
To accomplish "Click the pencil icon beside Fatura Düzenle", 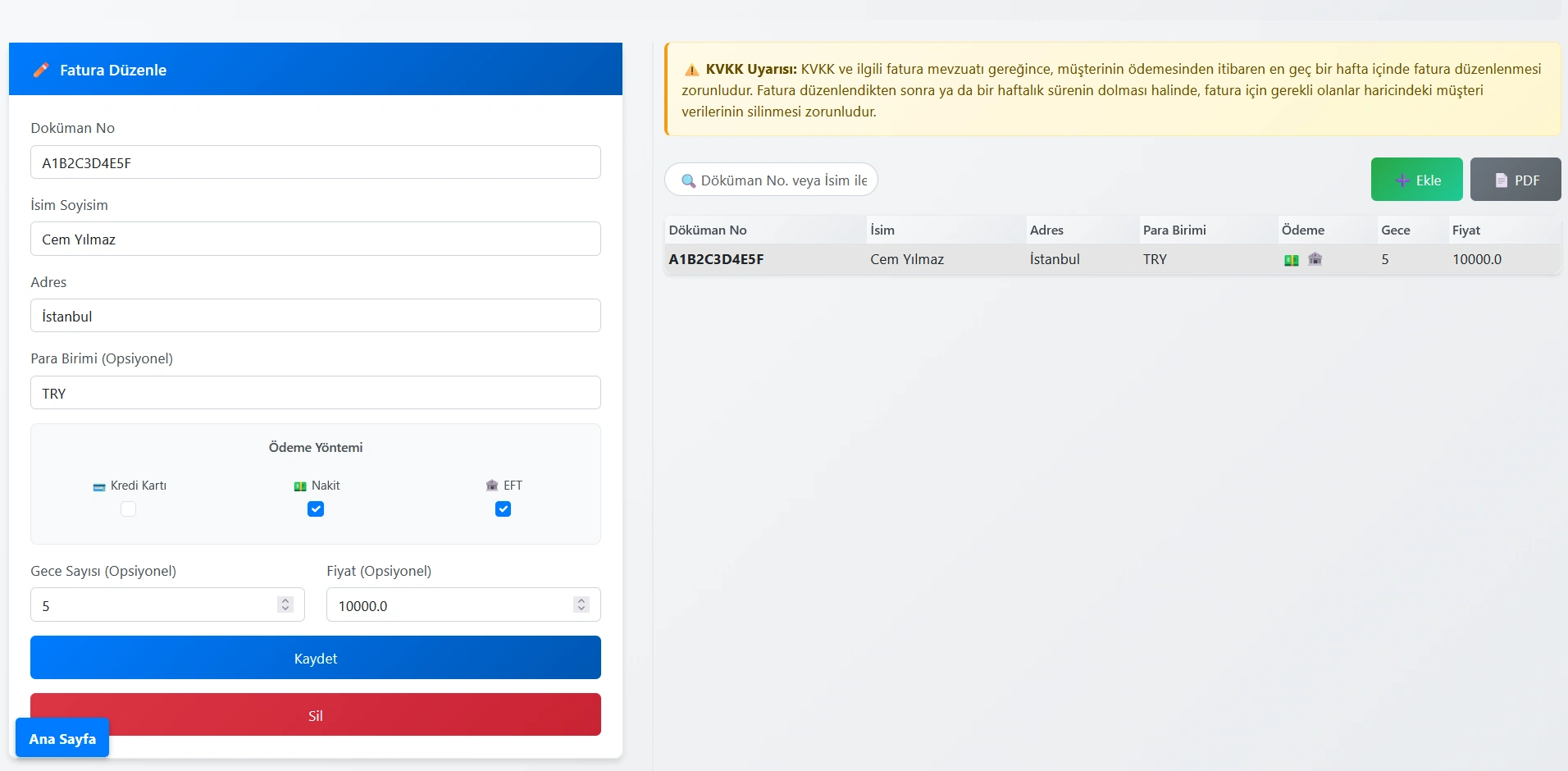I will (41, 71).
